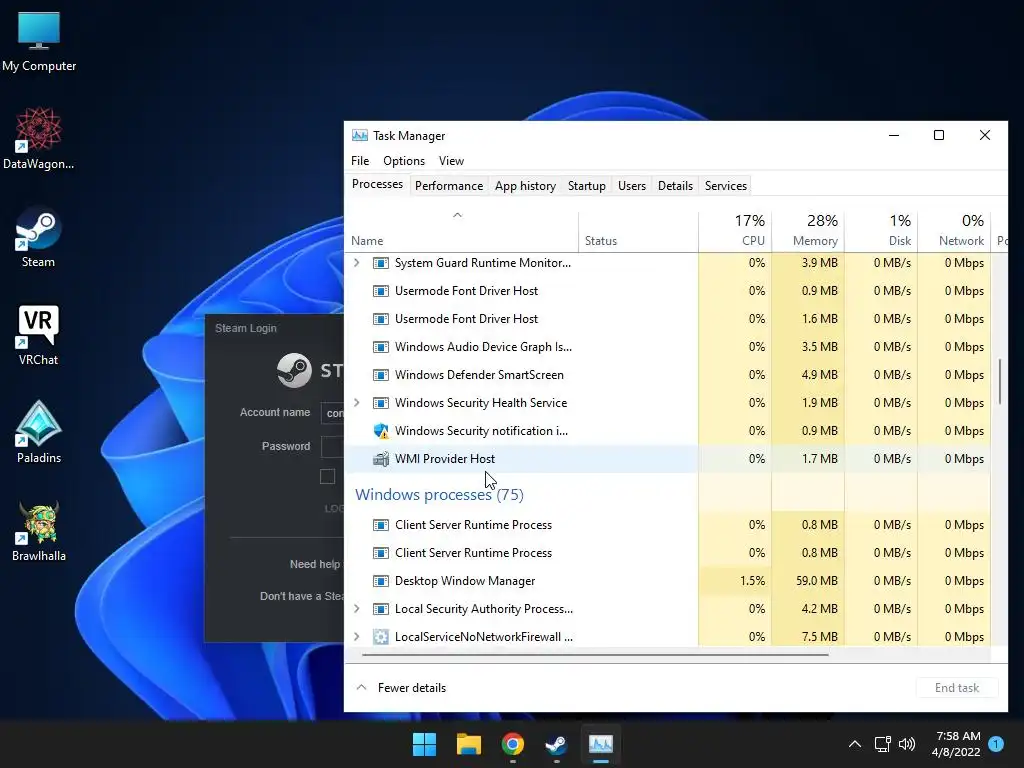Switch to the Performance tab
The image size is (1024, 768).
[x=449, y=186]
